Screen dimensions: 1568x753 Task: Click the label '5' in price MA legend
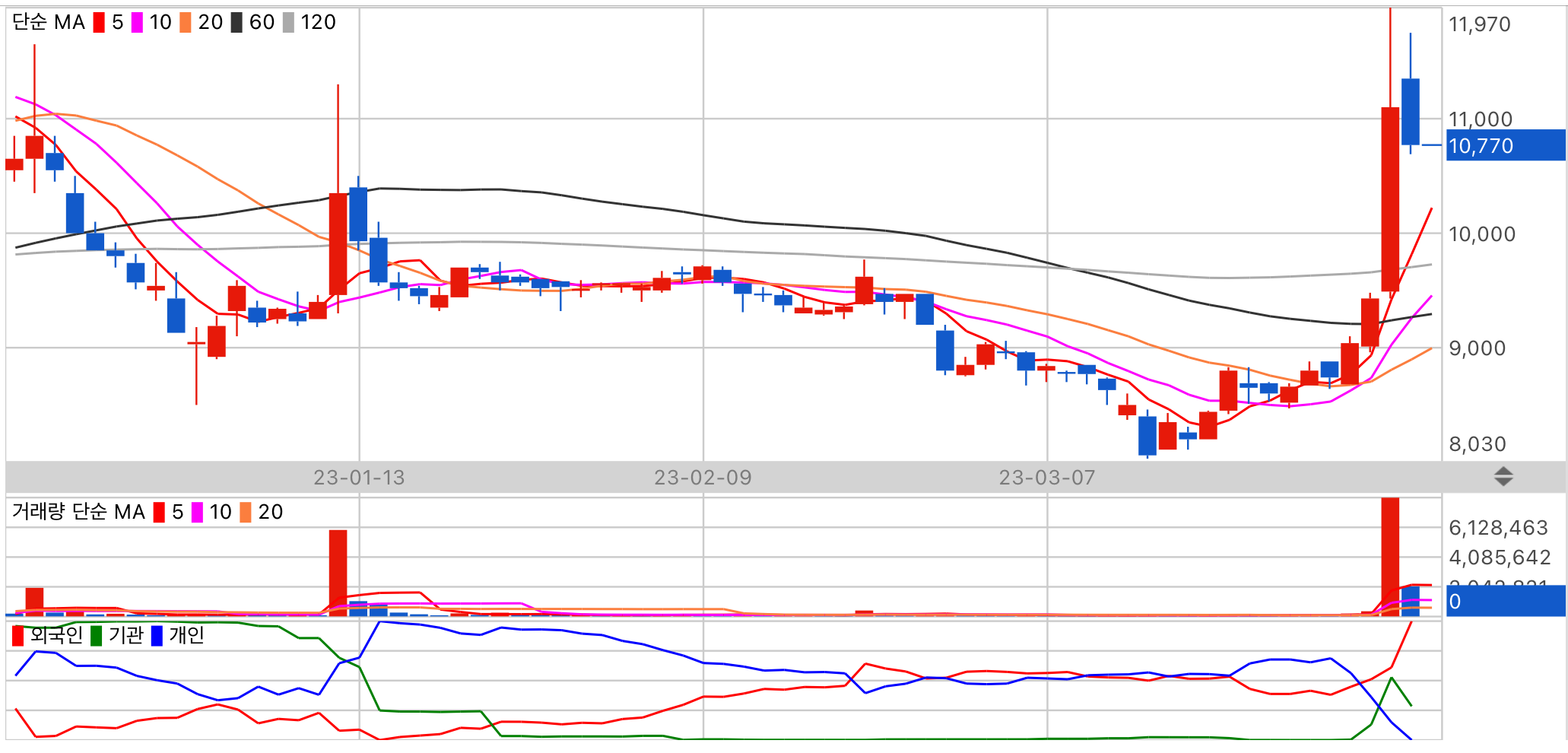[117, 23]
